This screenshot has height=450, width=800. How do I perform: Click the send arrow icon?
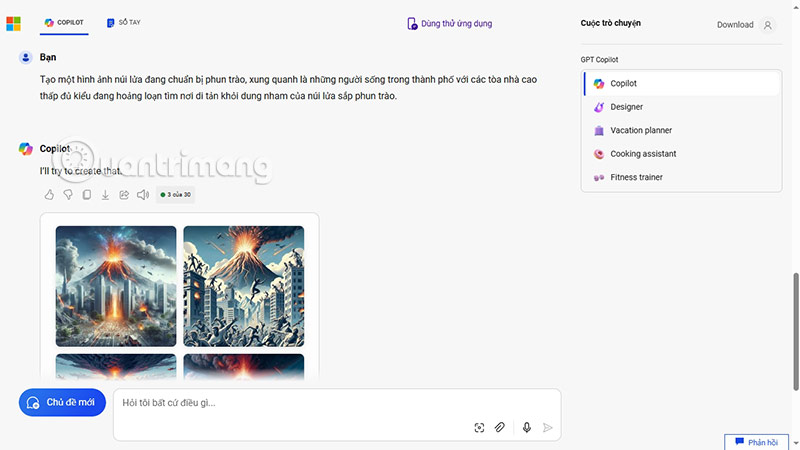pos(547,428)
